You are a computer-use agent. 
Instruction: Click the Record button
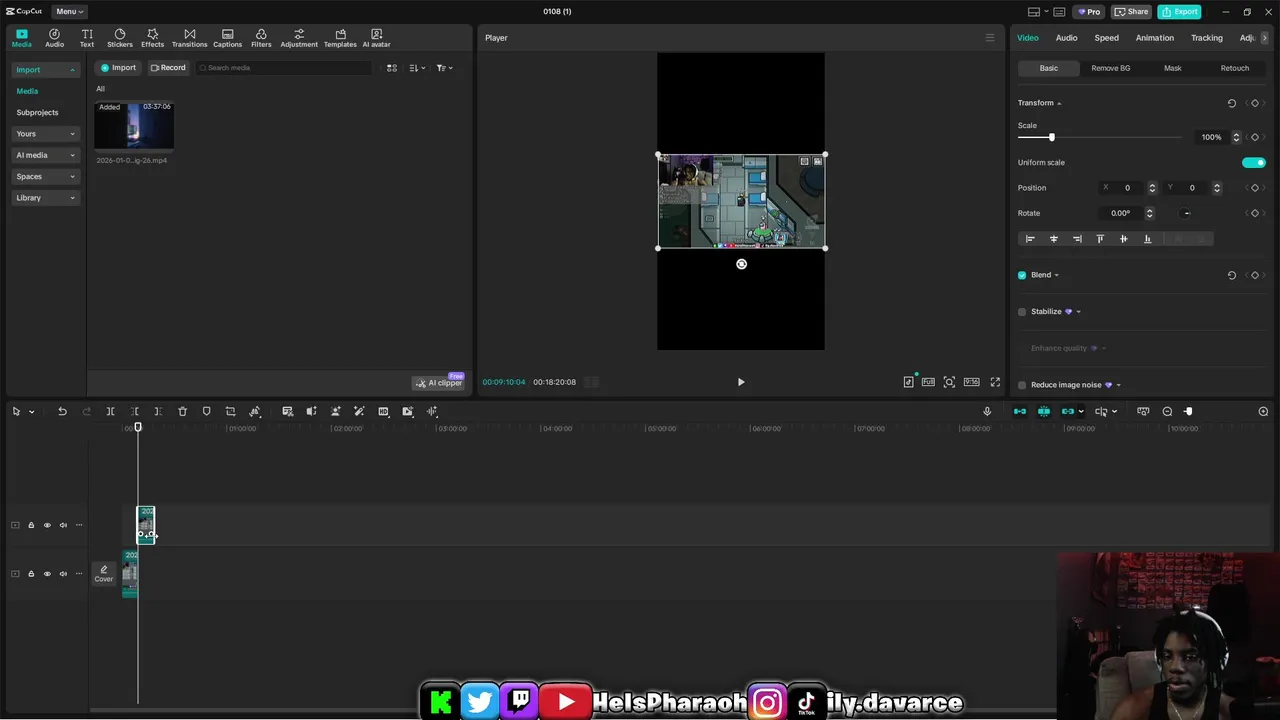pyautogui.click(x=168, y=68)
